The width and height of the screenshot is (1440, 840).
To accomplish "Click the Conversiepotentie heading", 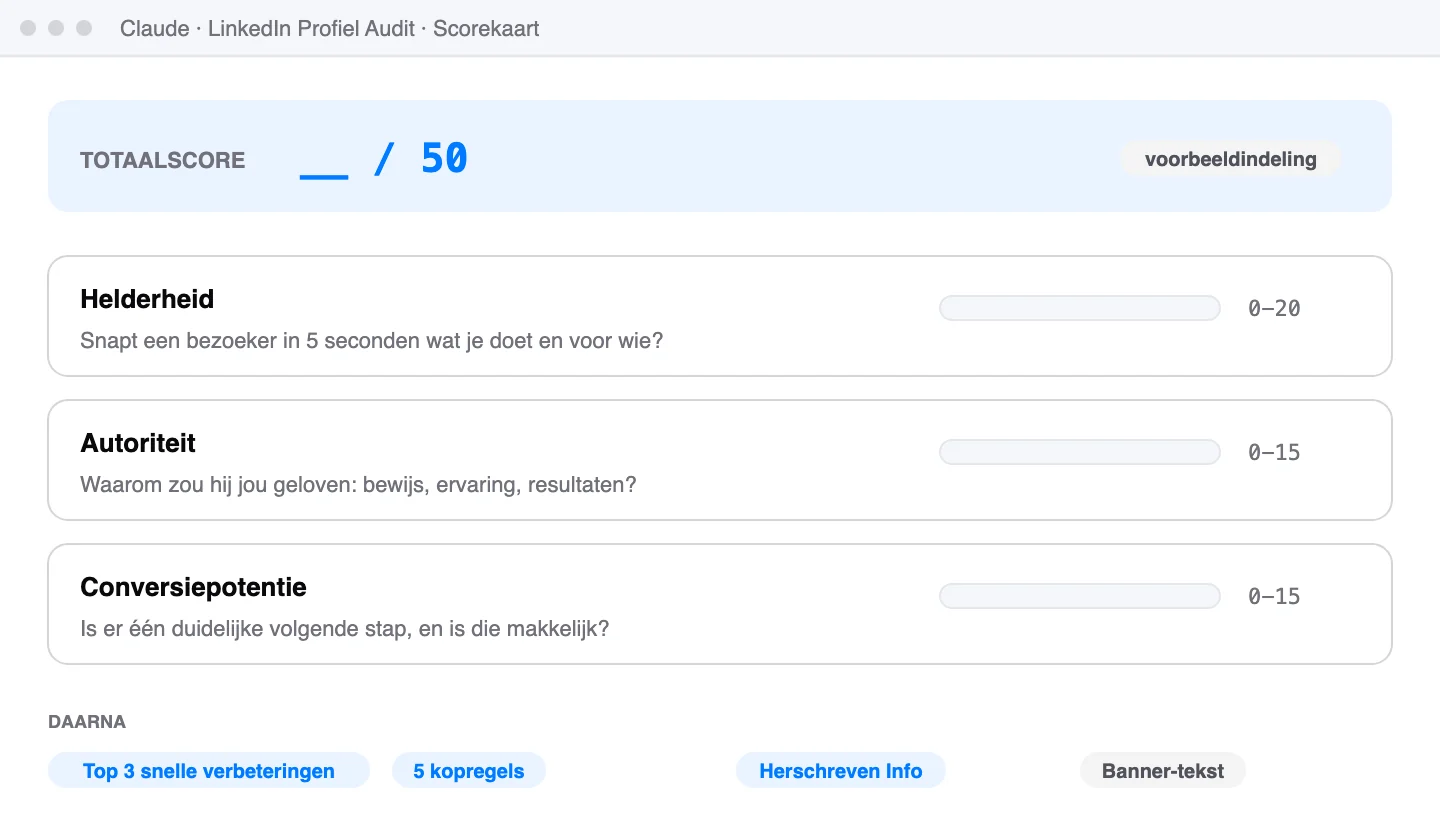I will click(x=193, y=587).
